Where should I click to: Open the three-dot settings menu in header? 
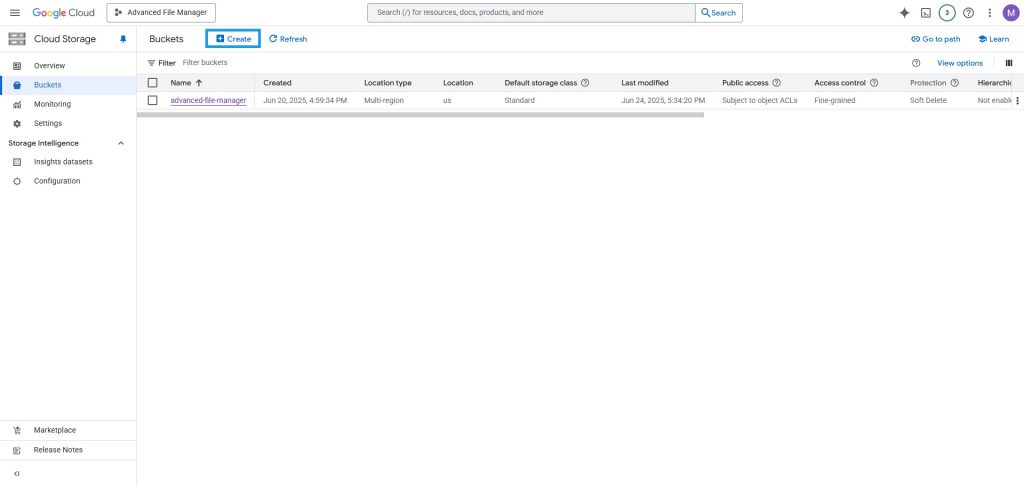(989, 13)
